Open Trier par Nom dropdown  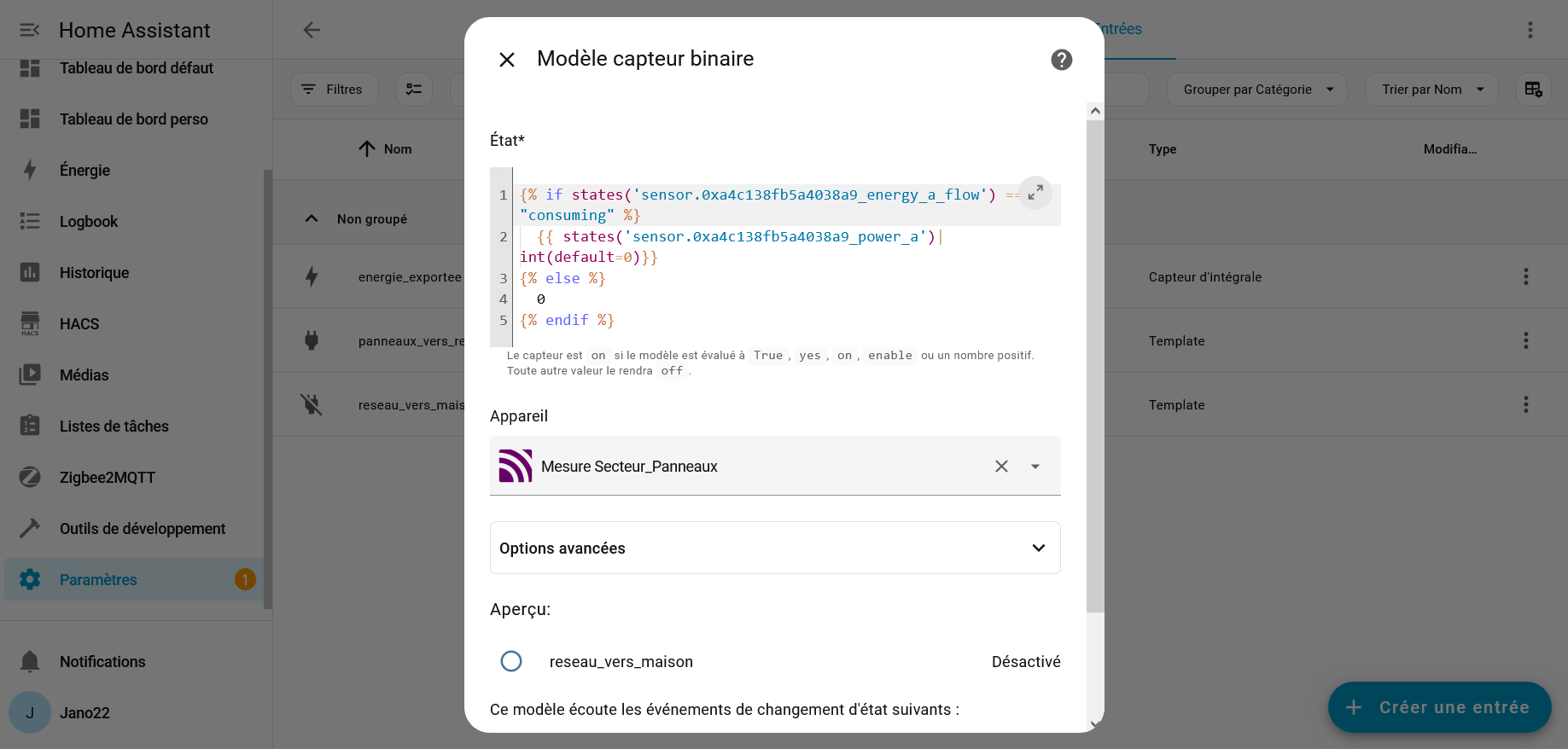(1431, 90)
